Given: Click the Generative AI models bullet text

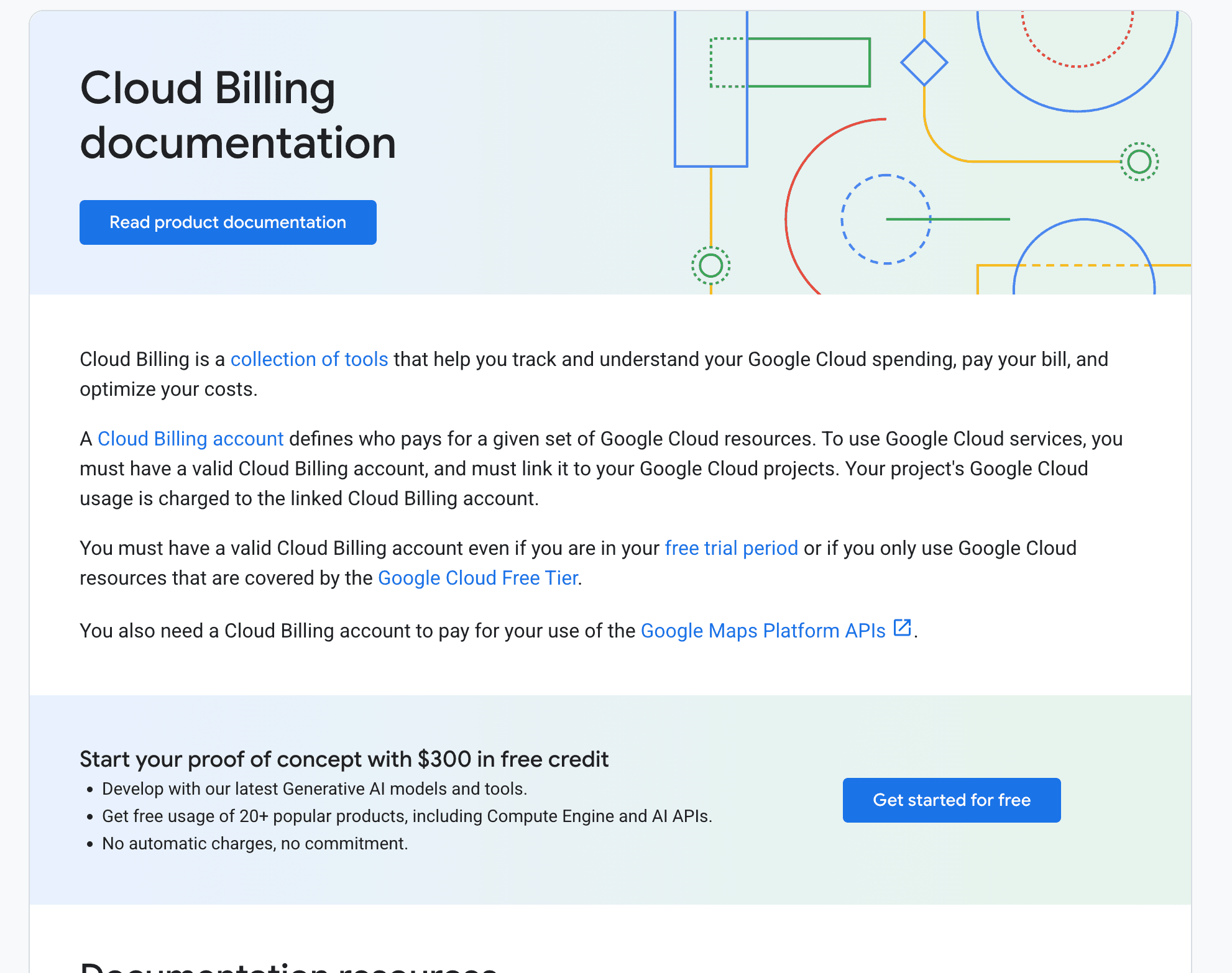Looking at the screenshot, I should point(315,789).
